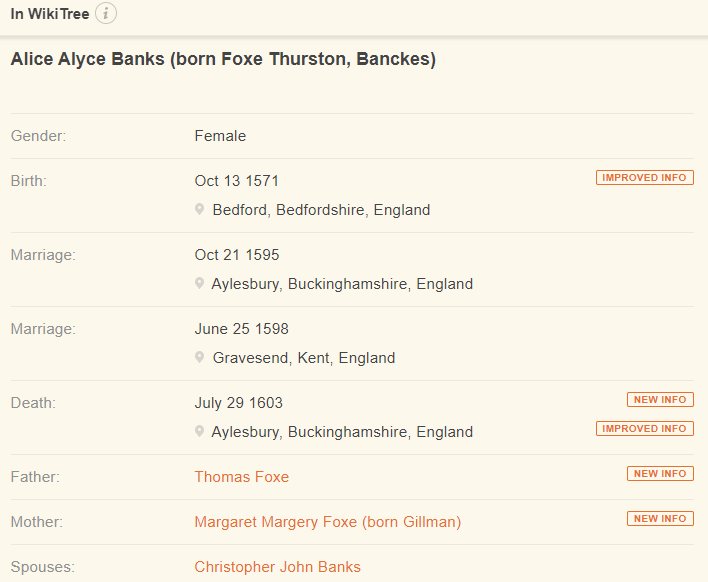Screen dimensions: 708x582
Task: Click the In WikiTree header label
Action: pos(50,14)
